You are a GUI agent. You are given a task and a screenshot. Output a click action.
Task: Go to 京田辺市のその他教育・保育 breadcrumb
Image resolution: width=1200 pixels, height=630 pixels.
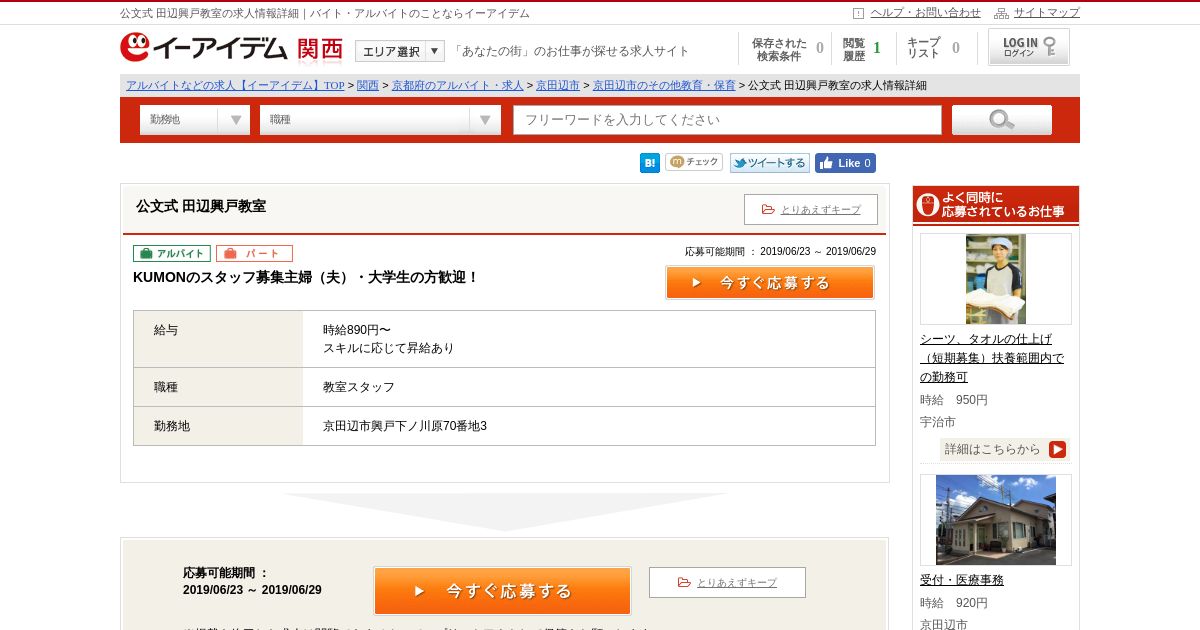coord(664,86)
